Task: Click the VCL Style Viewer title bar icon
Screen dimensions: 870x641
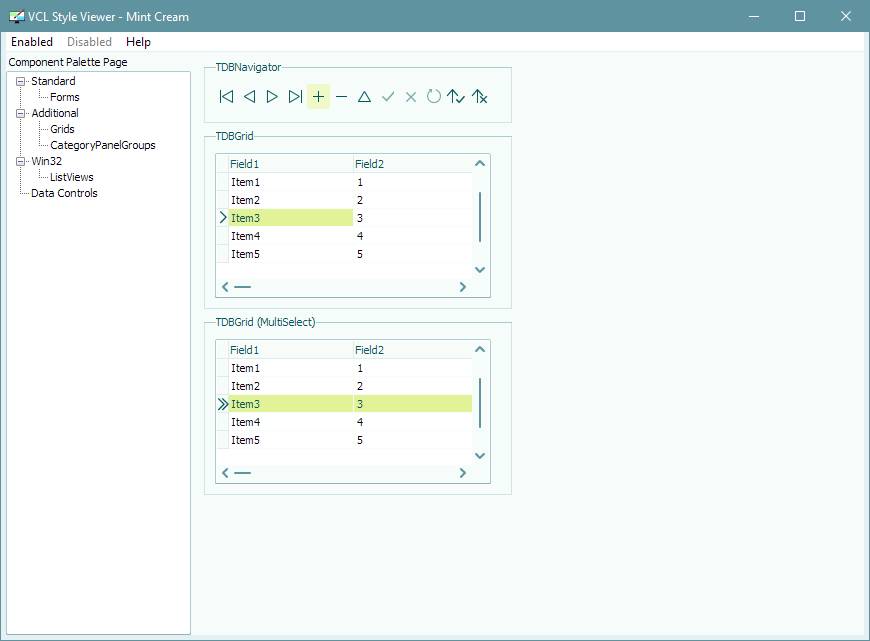Action: click(17, 17)
